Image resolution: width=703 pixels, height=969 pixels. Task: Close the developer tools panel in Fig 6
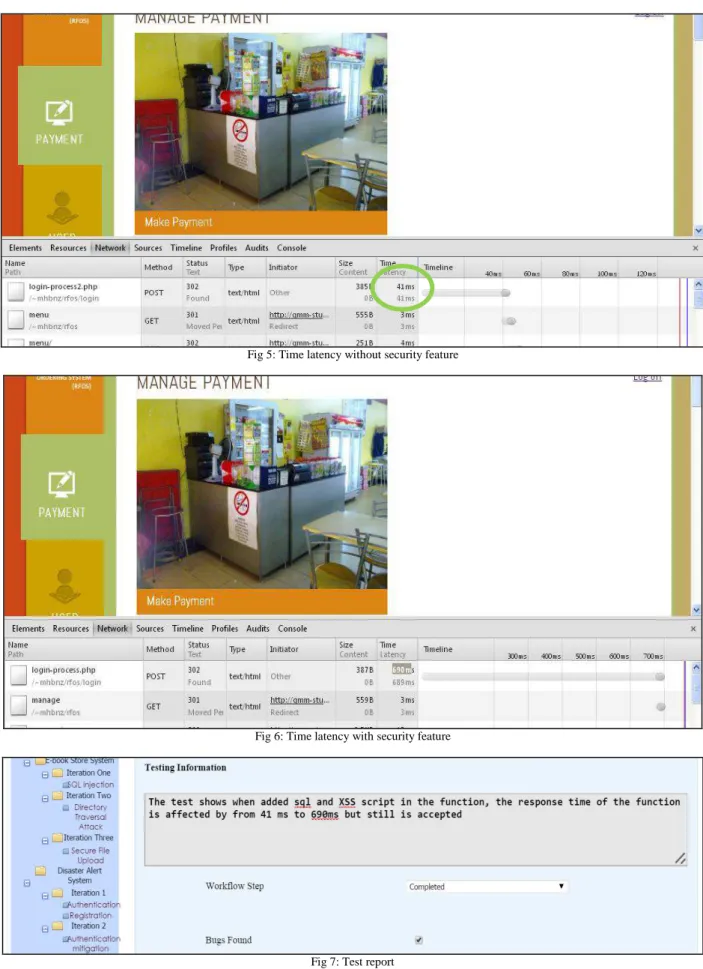pyautogui.click(x=693, y=628)
